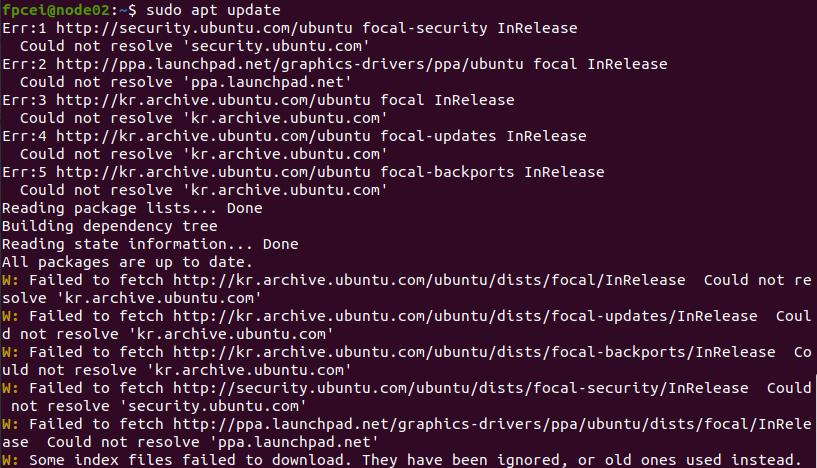This screenshot has height=468, width=817.
Task: Open the ppa.launchpad.net graphics-drivers URL on Err:2
Action: pyautogui.click(x=289, y=64)
